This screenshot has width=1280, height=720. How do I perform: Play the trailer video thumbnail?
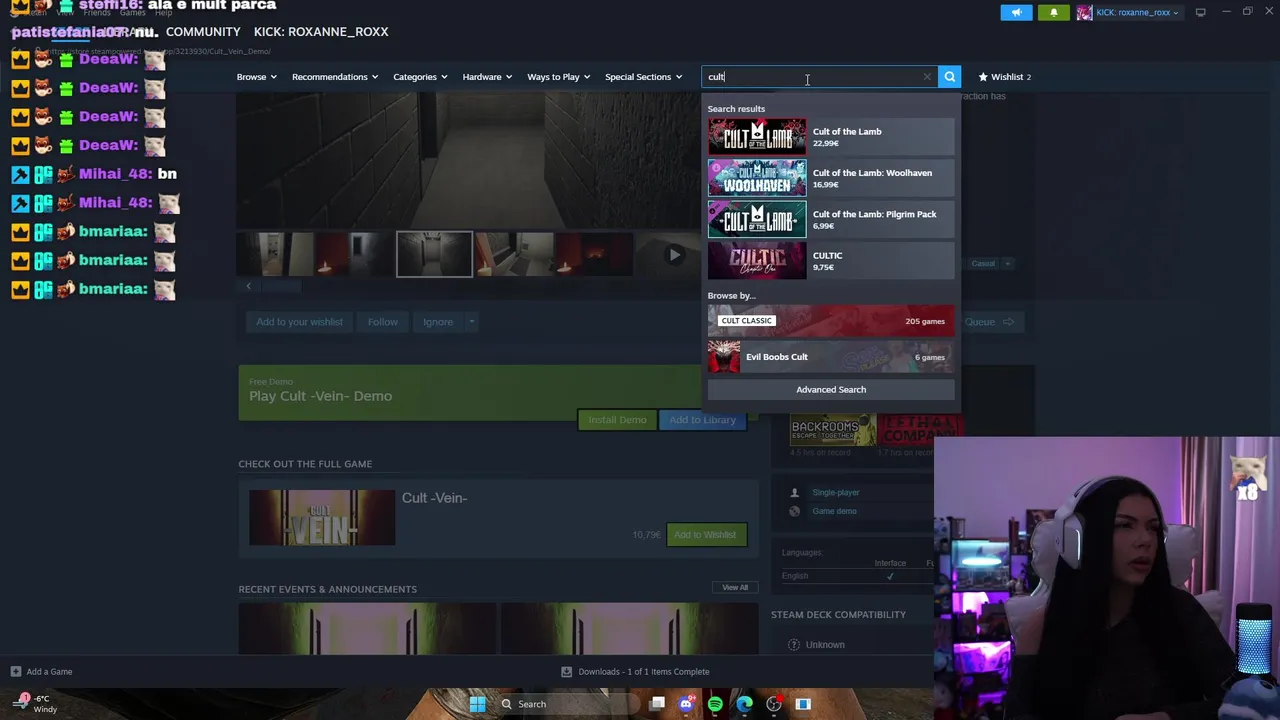675,254
